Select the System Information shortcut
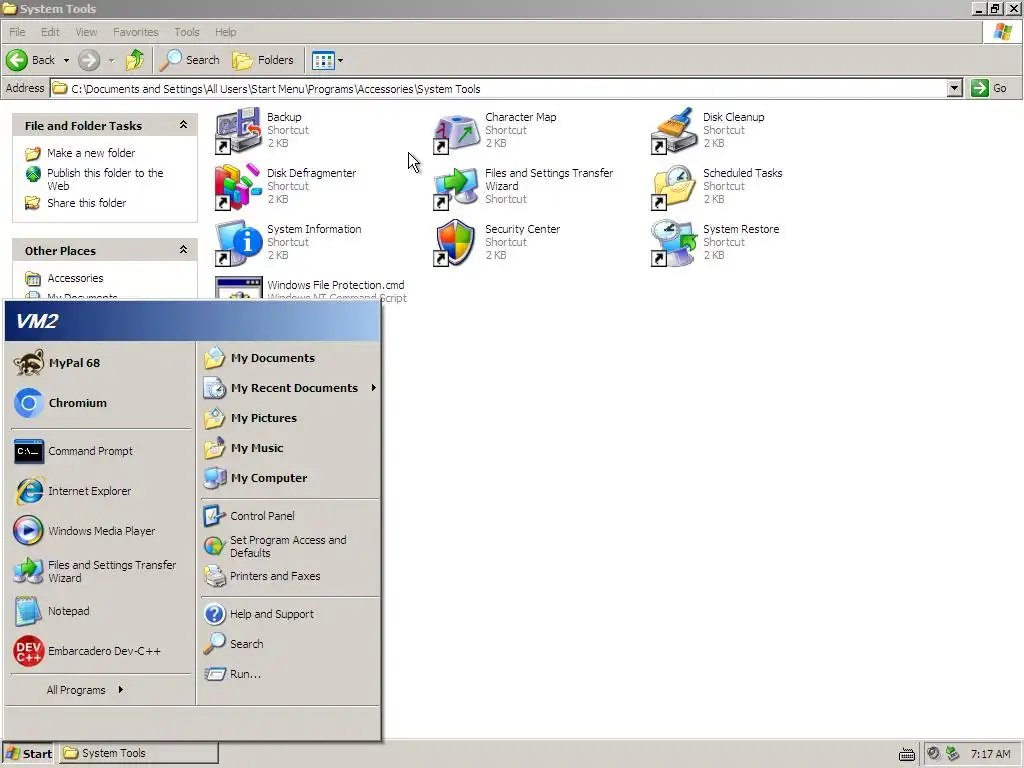 pos(288,242)
